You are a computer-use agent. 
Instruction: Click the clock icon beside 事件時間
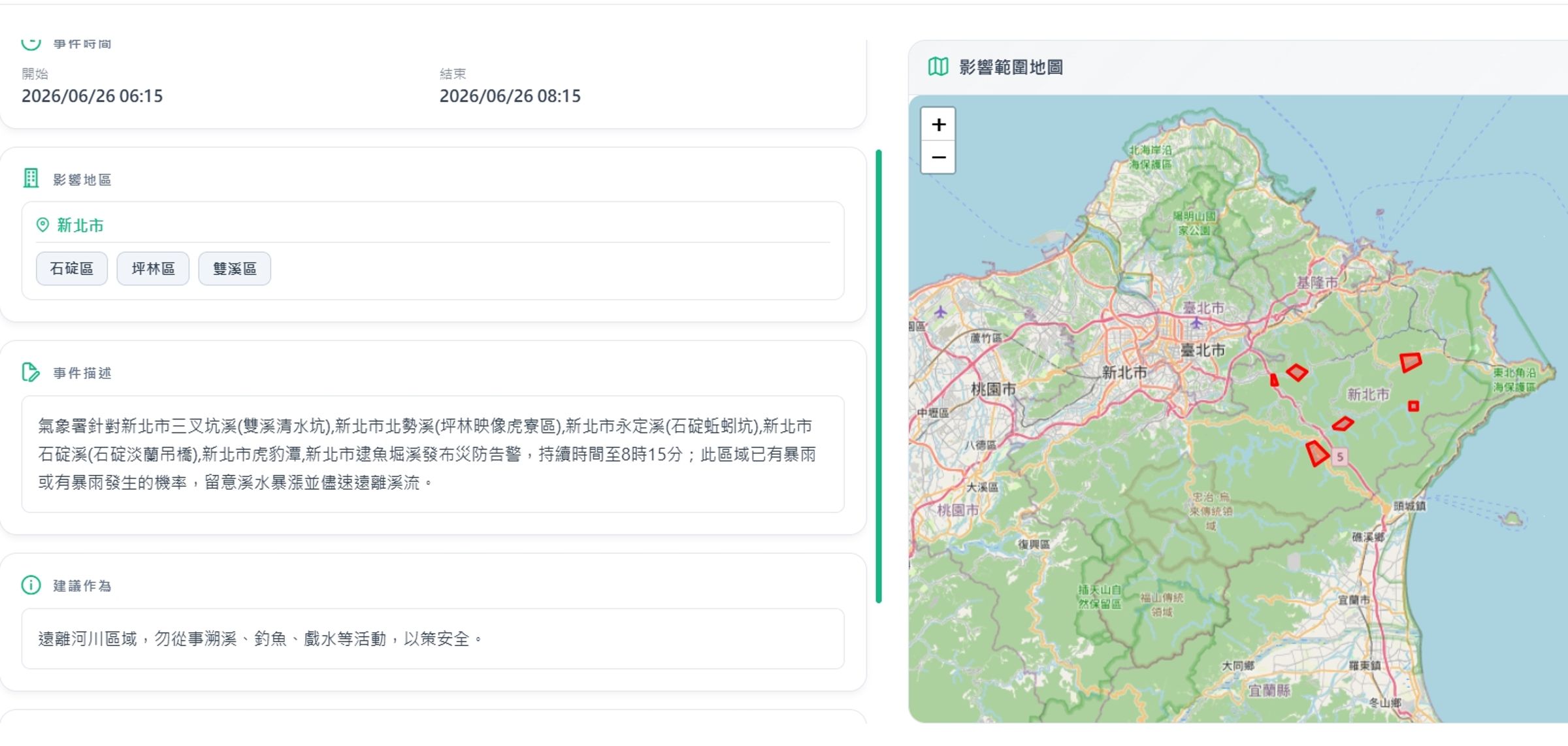point(31,43)
